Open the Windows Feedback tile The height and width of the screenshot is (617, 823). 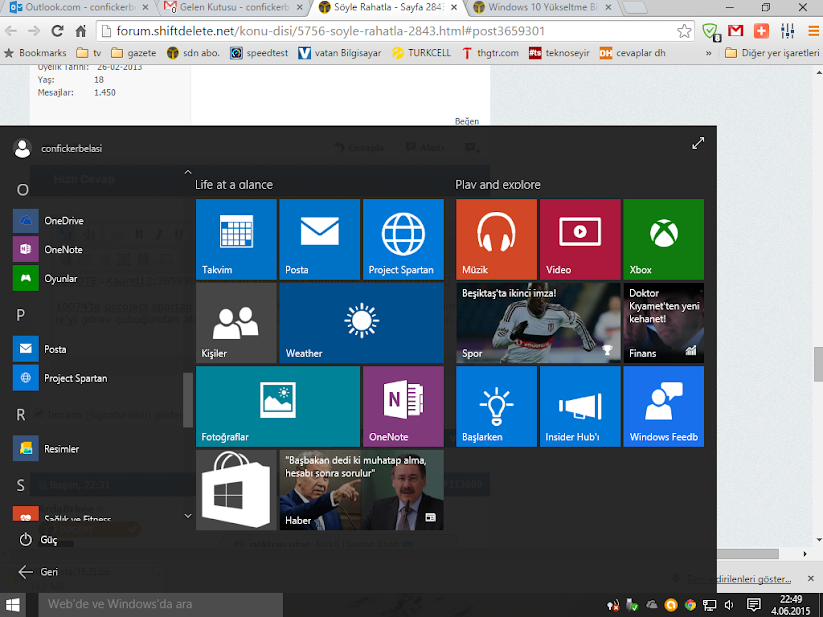(663, 407)
